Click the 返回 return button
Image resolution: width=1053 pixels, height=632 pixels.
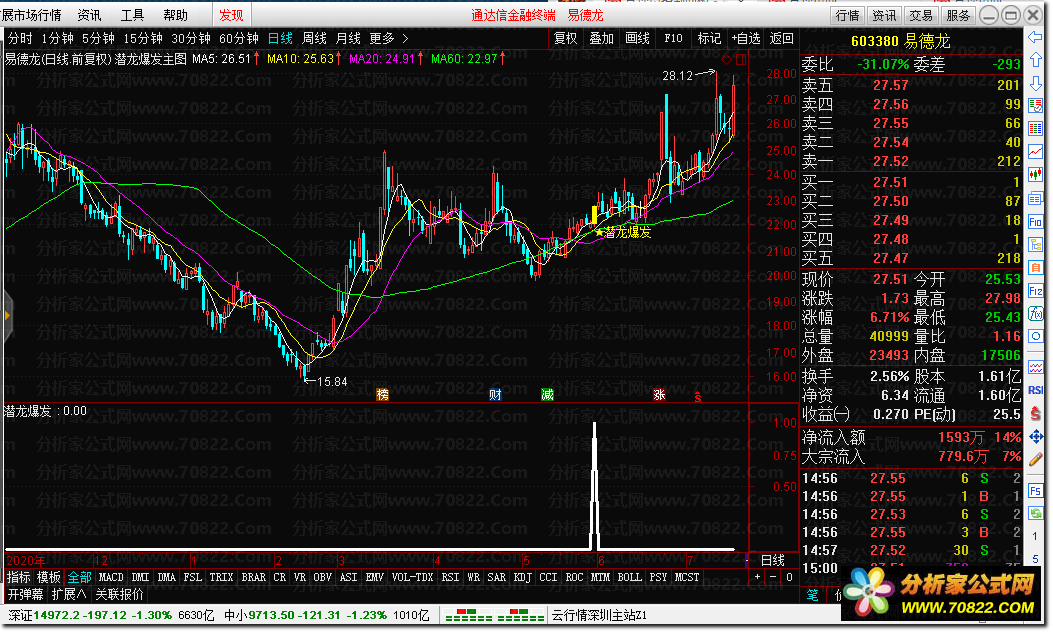point(781,38)
